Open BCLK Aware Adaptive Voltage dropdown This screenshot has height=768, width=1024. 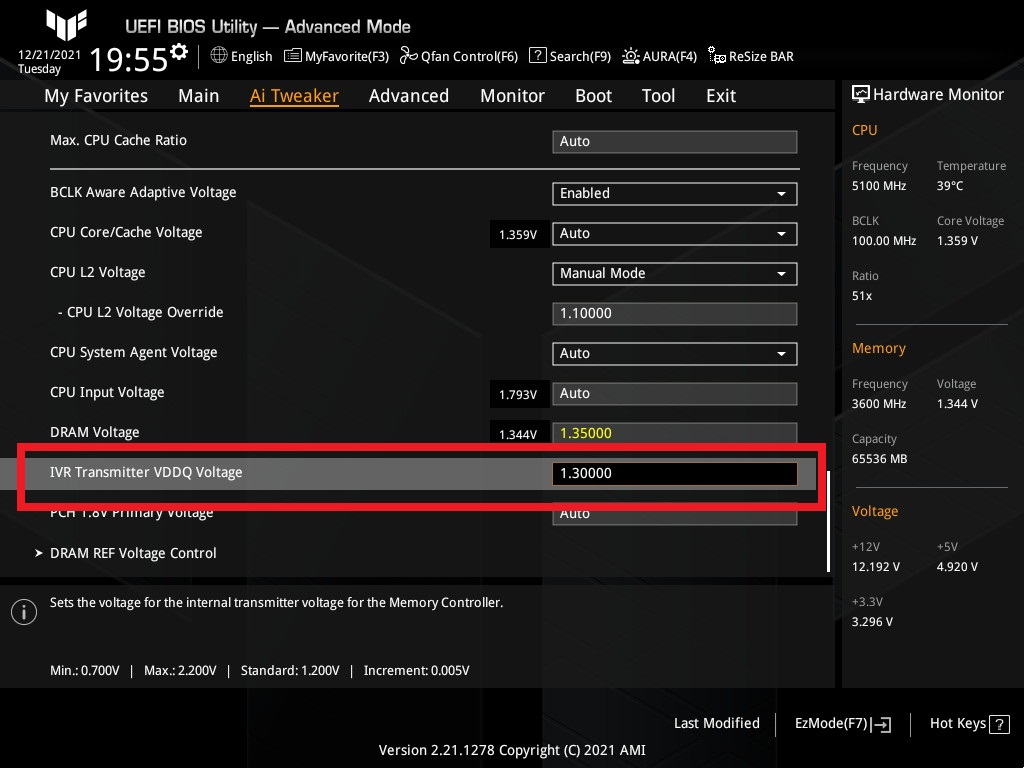[x=675, y=193]
